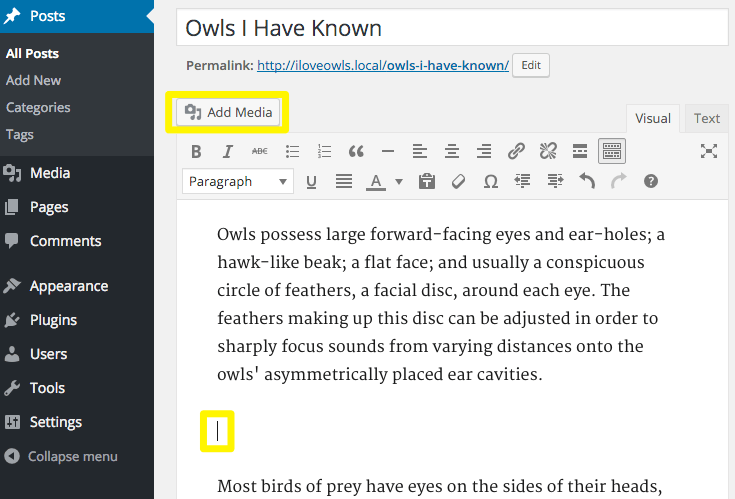Toggle the toolbar kitchen sink button
This screenshot has width=735, height=499.
click(612, 151)
